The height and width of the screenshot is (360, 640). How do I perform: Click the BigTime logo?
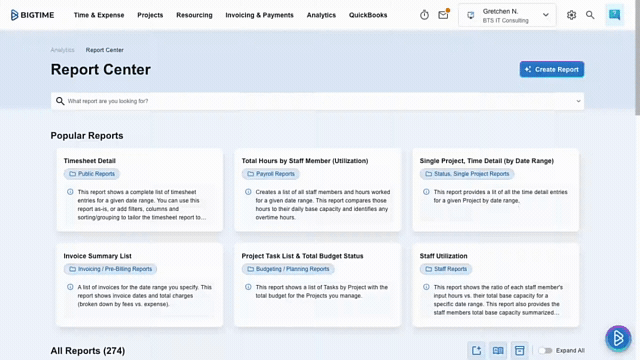[x=32, y=15]
